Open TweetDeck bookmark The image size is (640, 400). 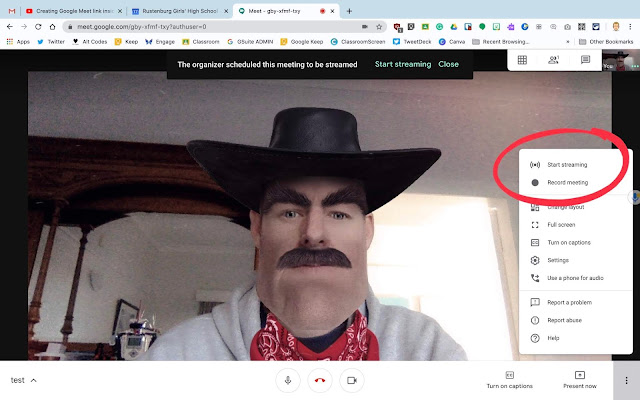coord(412,42)
